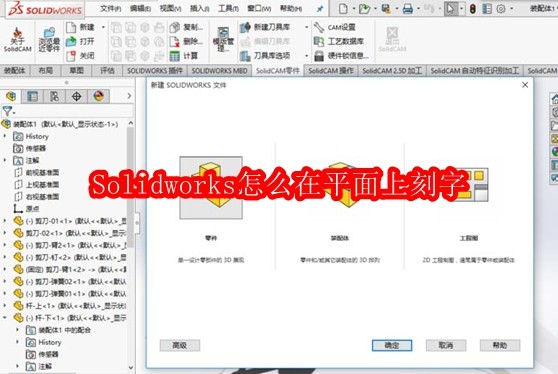Switch to the SolidCAM 操作 tab
This screenshot has height=374, width=558.
331,70
